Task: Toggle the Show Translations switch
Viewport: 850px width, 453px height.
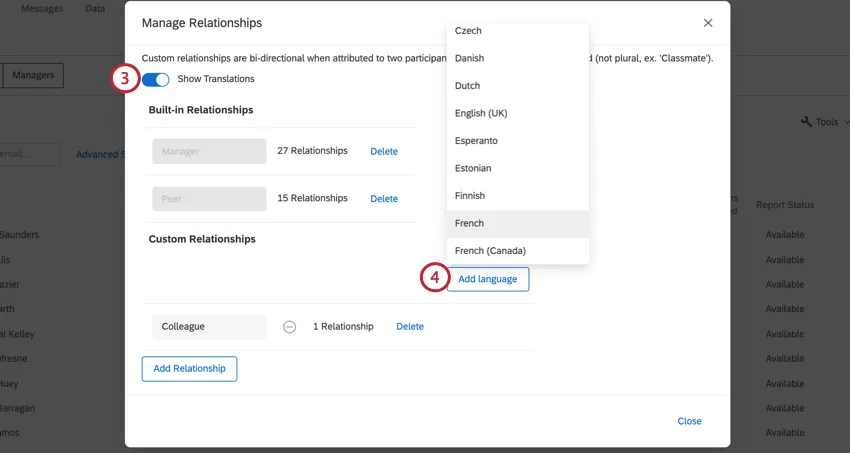Action: pyautogui.click(x=156, y=79)
